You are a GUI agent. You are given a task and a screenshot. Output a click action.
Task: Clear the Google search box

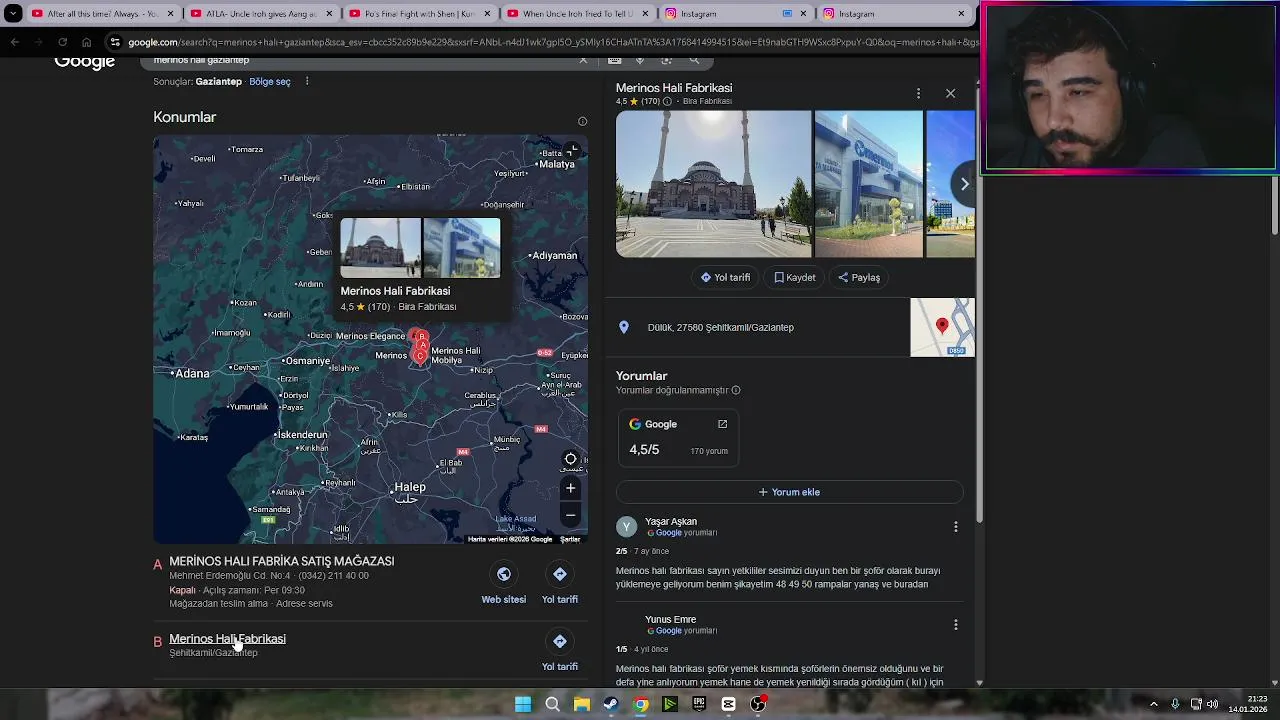pos(583,61)
